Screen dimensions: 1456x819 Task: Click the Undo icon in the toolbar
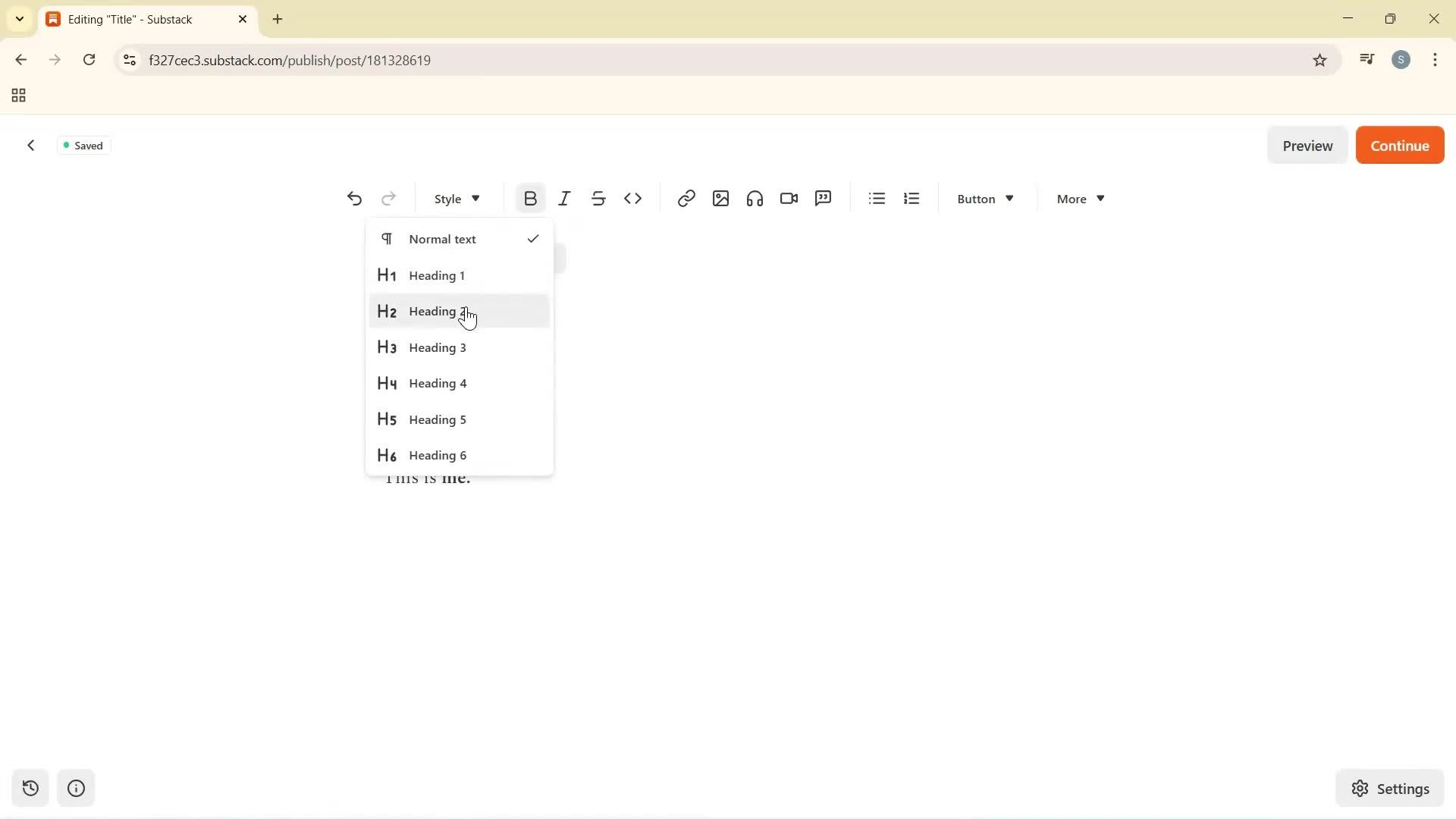click(x=354, y=198)
